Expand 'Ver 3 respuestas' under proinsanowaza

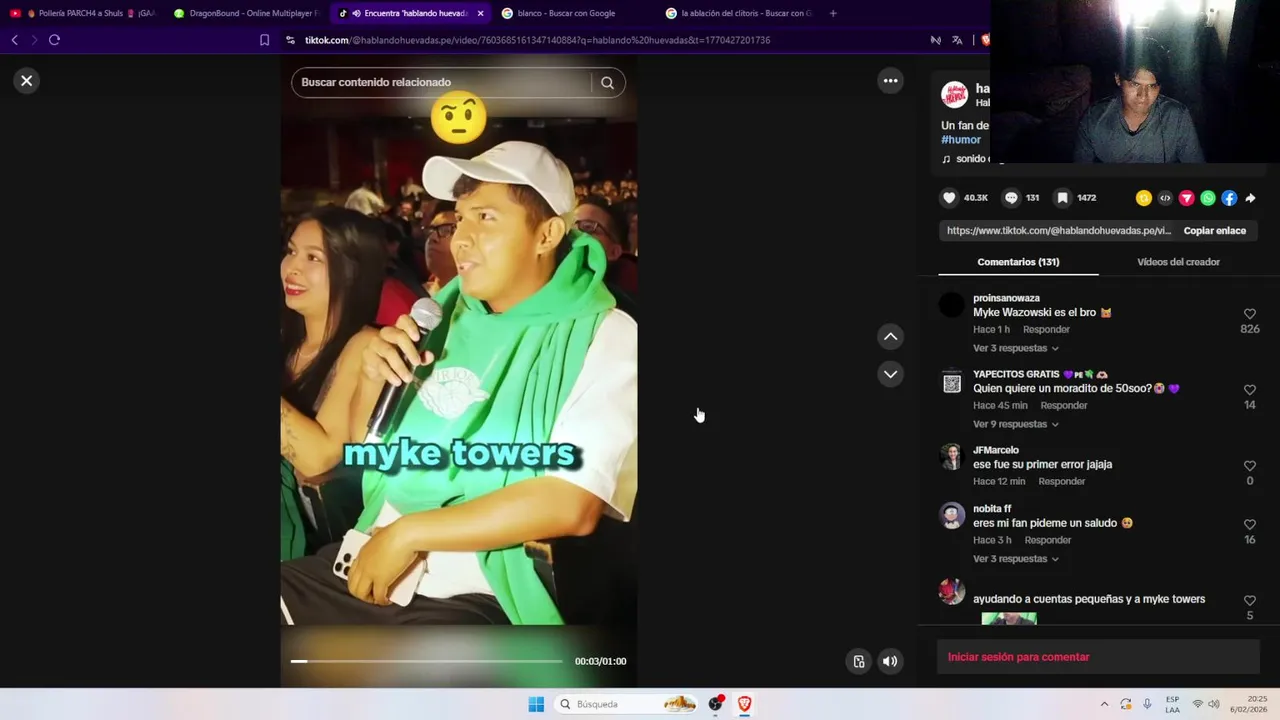1016,349
